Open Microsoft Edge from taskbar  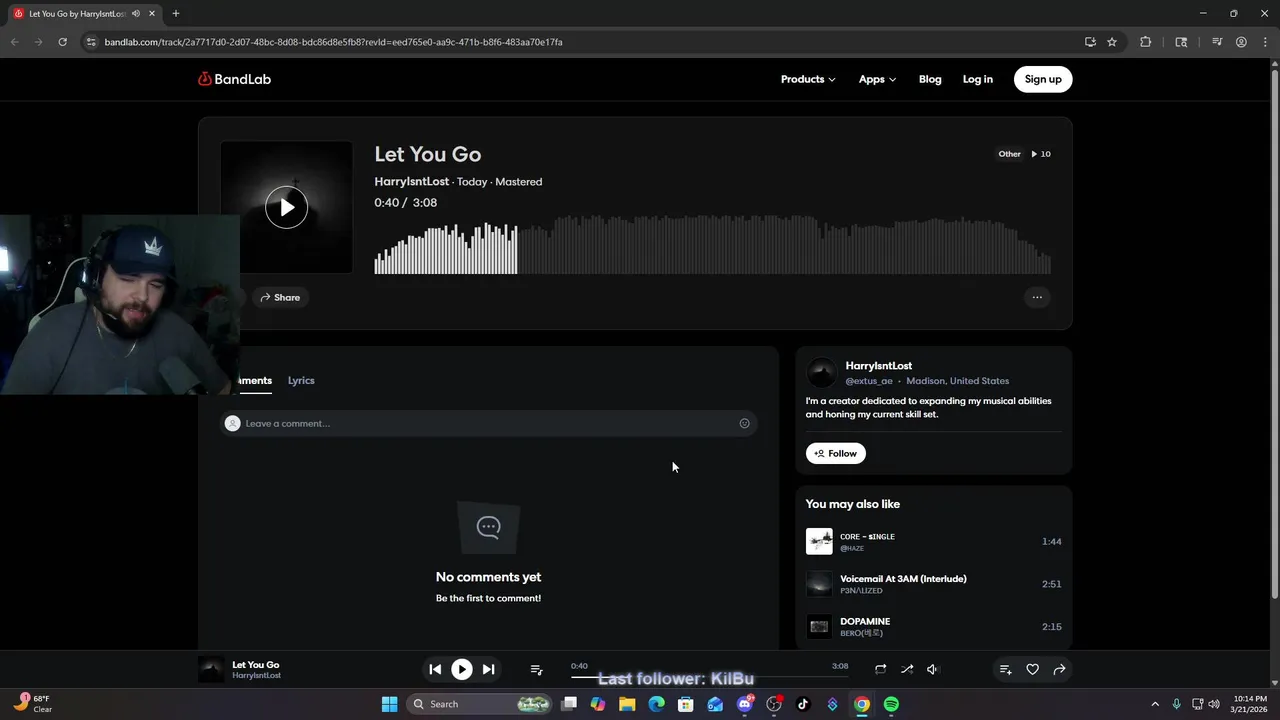[x=656, y=704]
